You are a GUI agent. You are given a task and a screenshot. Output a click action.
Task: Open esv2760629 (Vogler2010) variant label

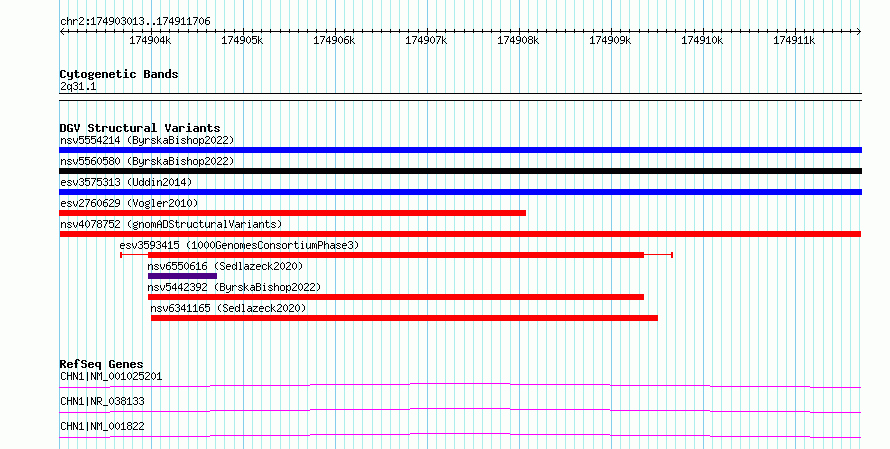tap(129, 203)
